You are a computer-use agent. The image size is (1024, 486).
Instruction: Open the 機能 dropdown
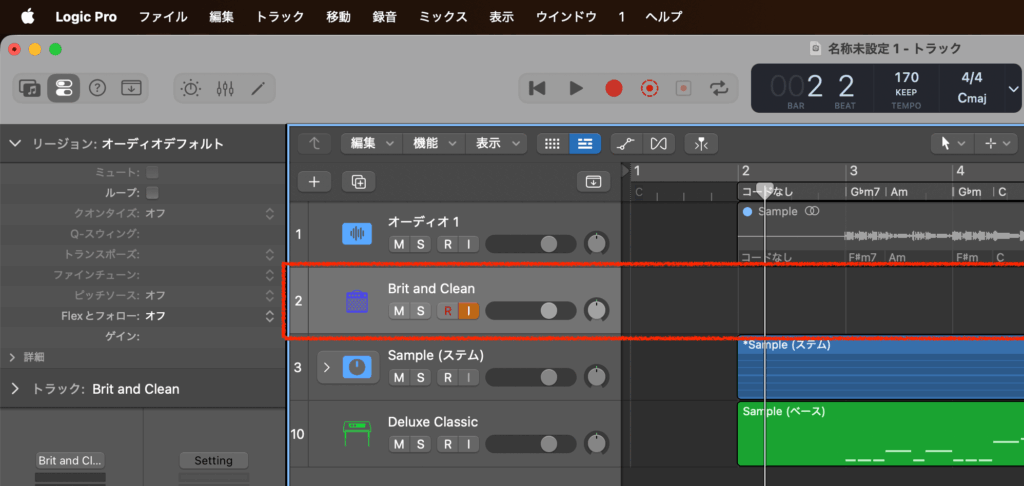(x=434, y=144)
